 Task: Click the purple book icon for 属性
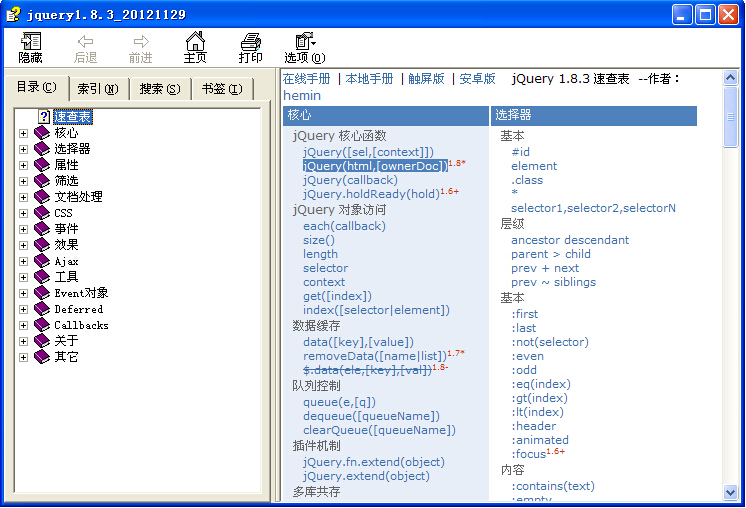click(42, 165)
